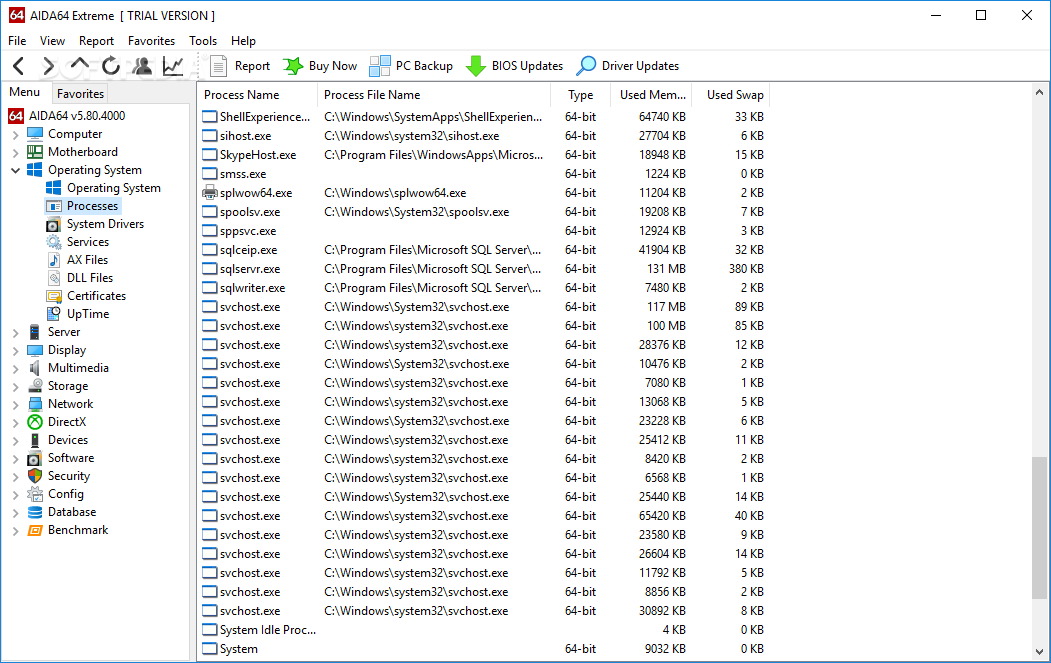Open the View menu

coord(52,41)
